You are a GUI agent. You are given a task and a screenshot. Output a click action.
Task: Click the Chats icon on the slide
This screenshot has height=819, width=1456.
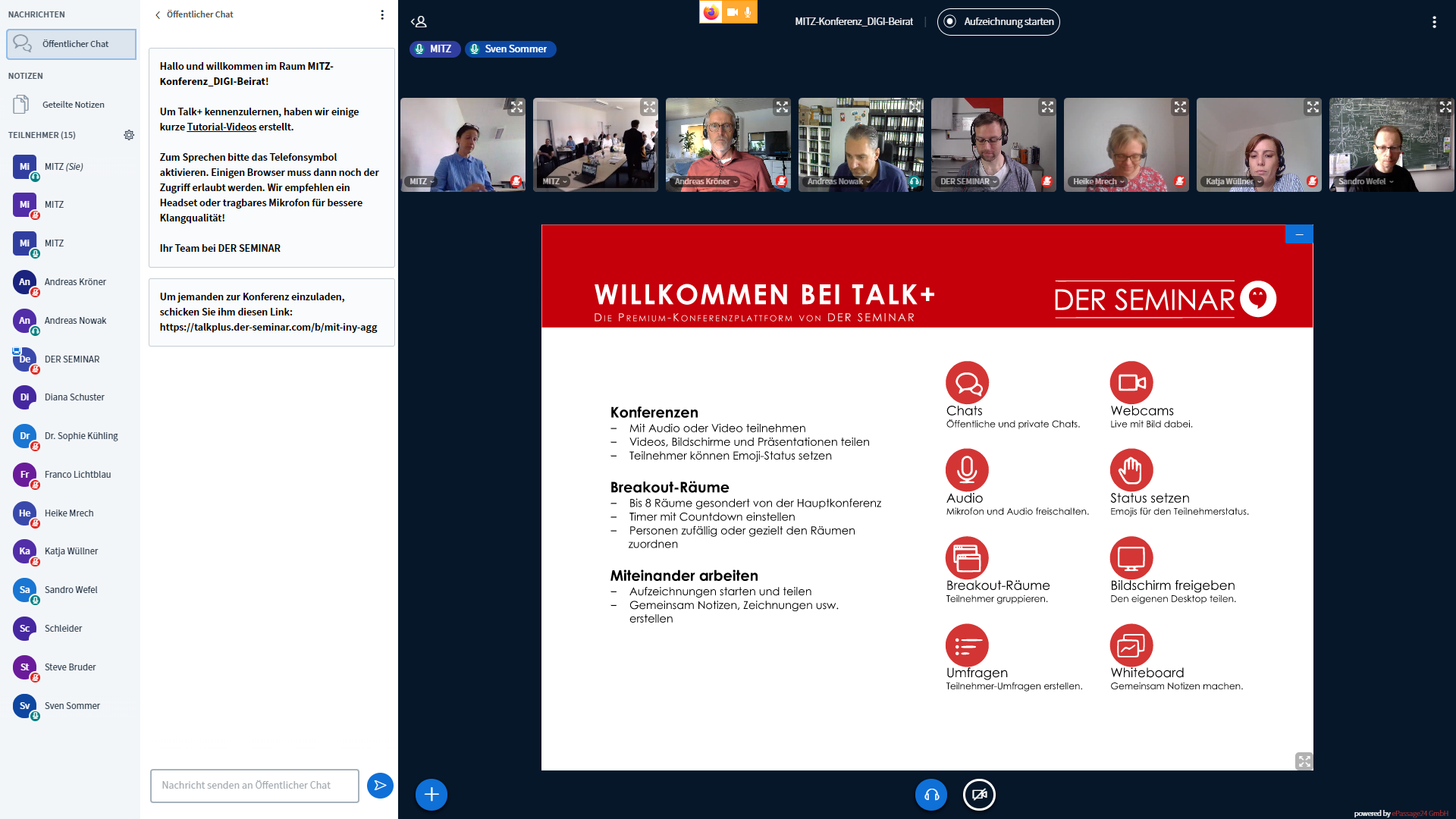coord(967,383)
